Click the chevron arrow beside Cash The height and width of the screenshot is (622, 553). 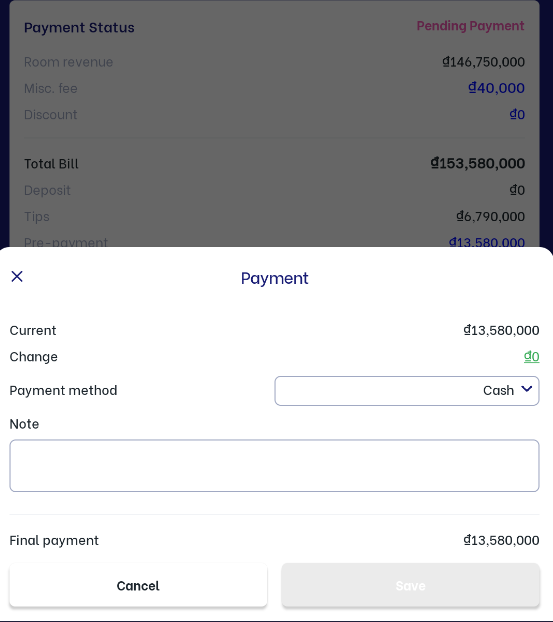[x=527, y=389]
